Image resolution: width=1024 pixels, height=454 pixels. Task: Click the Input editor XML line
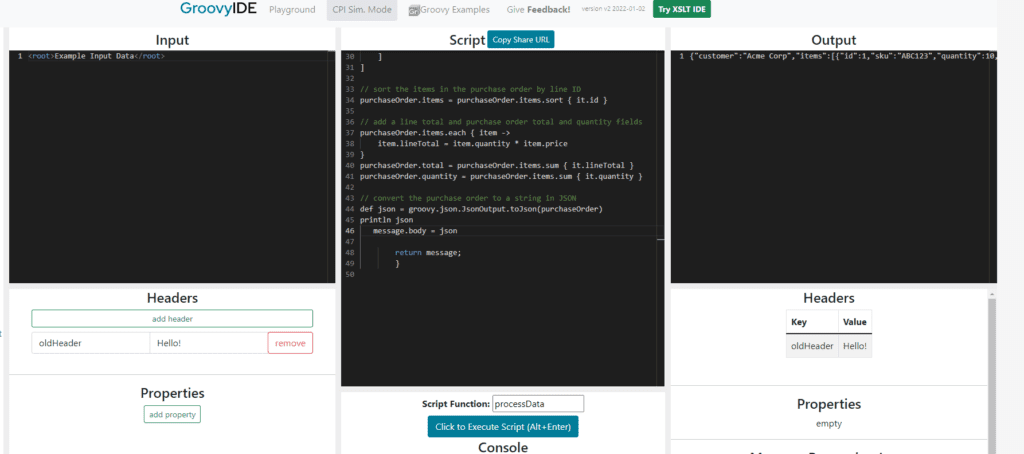(x=97, y=56)
